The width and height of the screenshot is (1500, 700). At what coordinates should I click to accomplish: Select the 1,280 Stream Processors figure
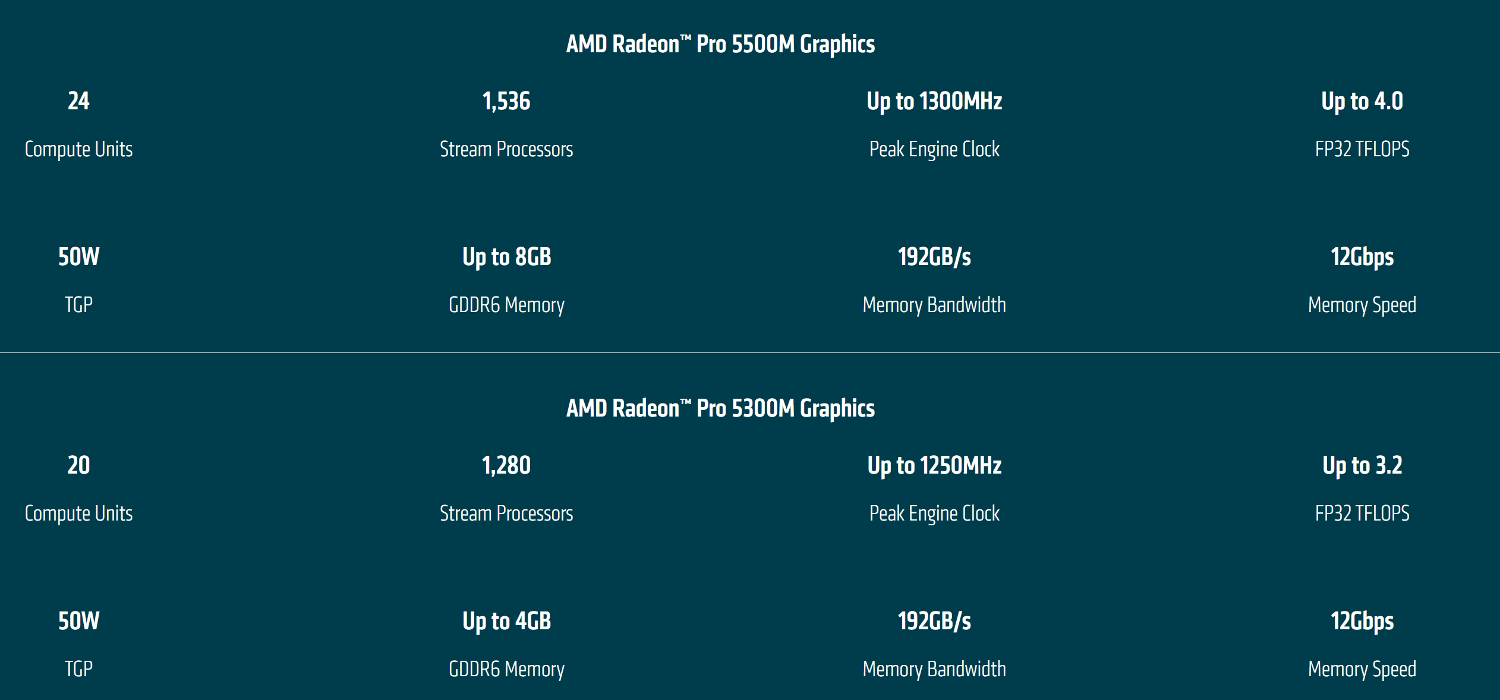(506, 465)
